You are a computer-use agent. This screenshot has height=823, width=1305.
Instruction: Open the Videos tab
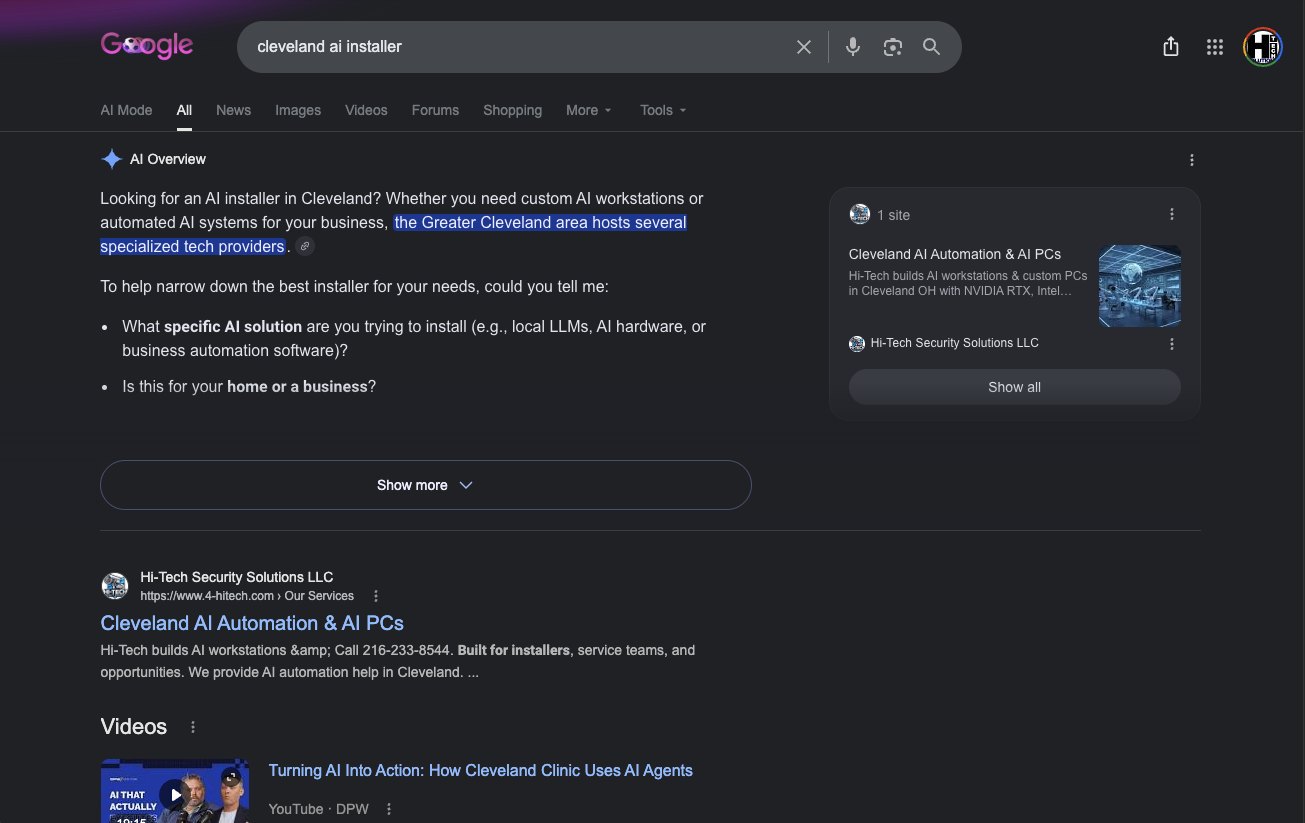click(366, 110)
